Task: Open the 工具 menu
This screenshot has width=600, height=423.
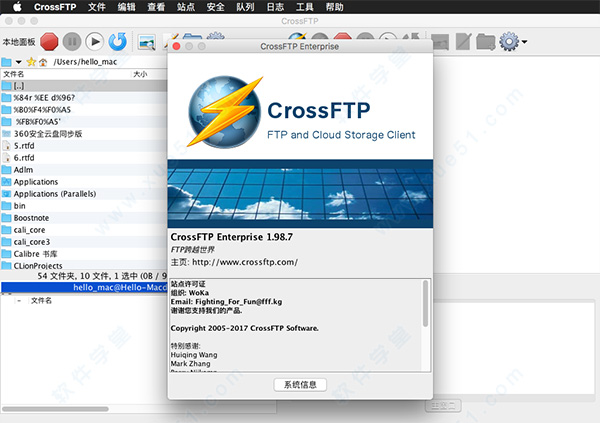Action: click(x=305, y=7)
